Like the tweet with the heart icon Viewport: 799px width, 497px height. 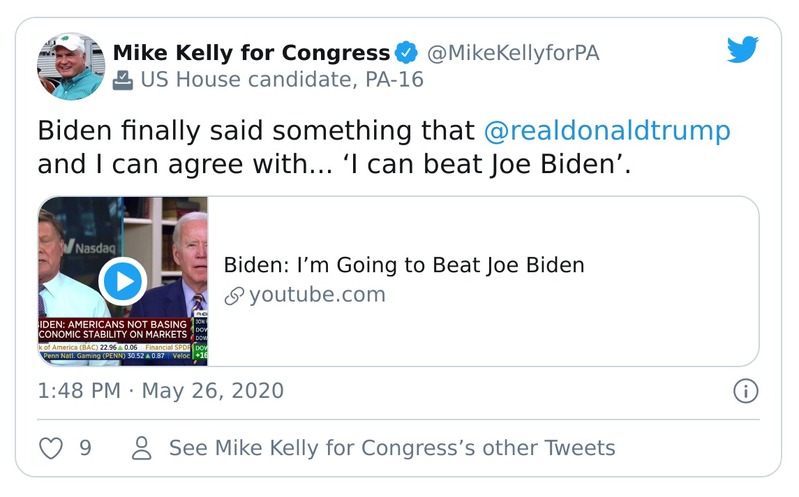50,448
